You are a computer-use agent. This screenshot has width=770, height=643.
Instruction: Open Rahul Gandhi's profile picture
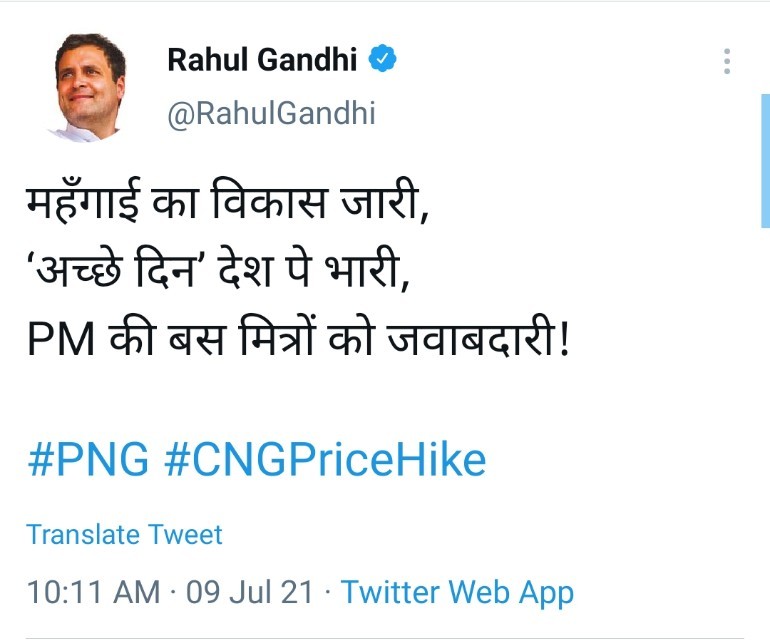86,88
